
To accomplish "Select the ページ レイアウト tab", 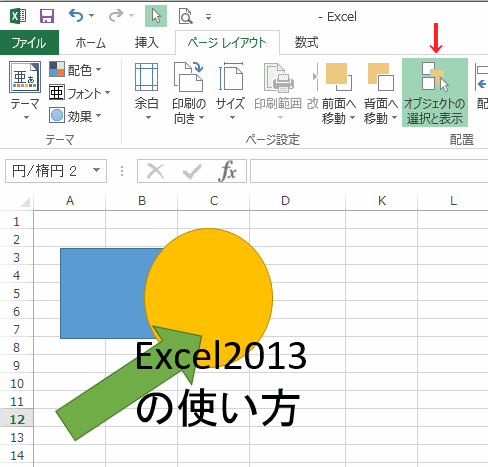I will point(227,43).
